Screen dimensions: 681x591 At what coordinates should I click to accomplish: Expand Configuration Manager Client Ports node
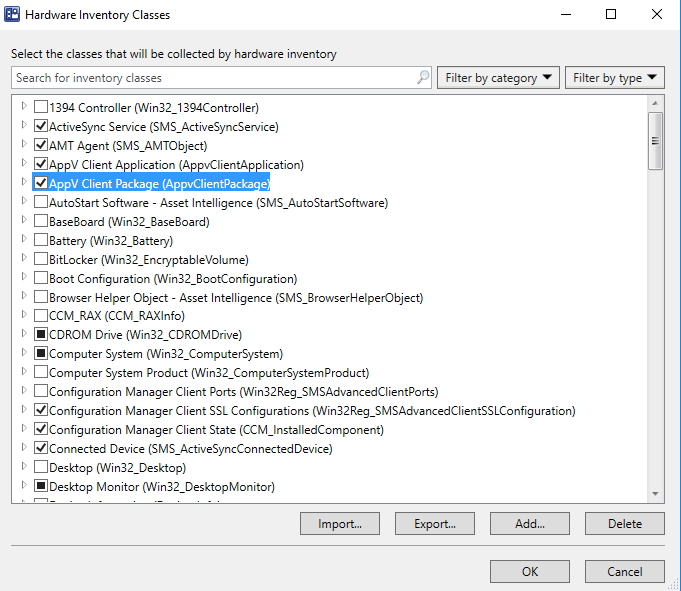tap(24, 390)
